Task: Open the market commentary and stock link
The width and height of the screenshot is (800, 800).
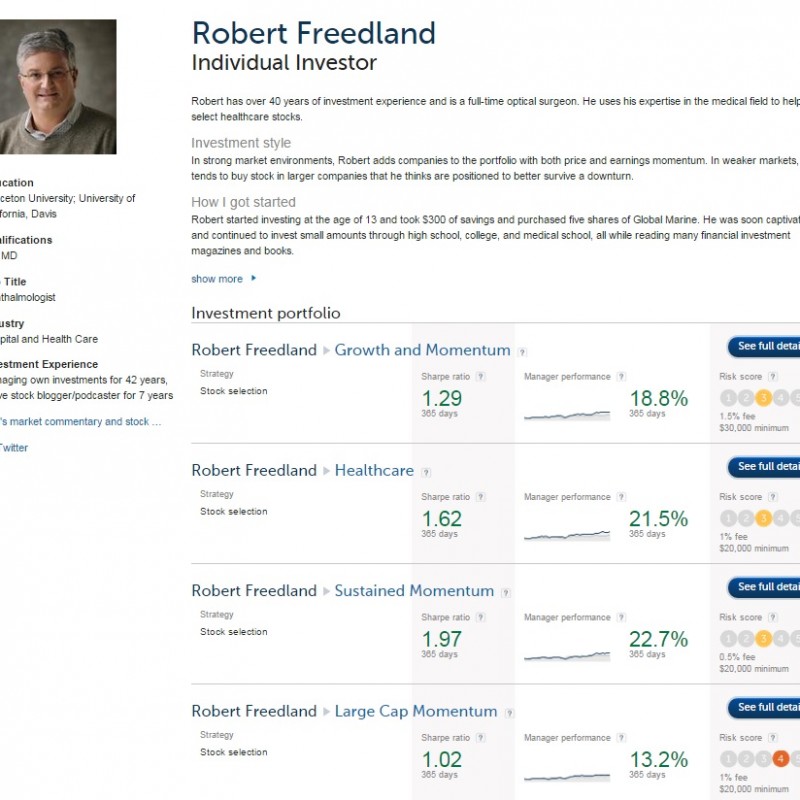Action: pyautogui.click(x=80, y=422)
